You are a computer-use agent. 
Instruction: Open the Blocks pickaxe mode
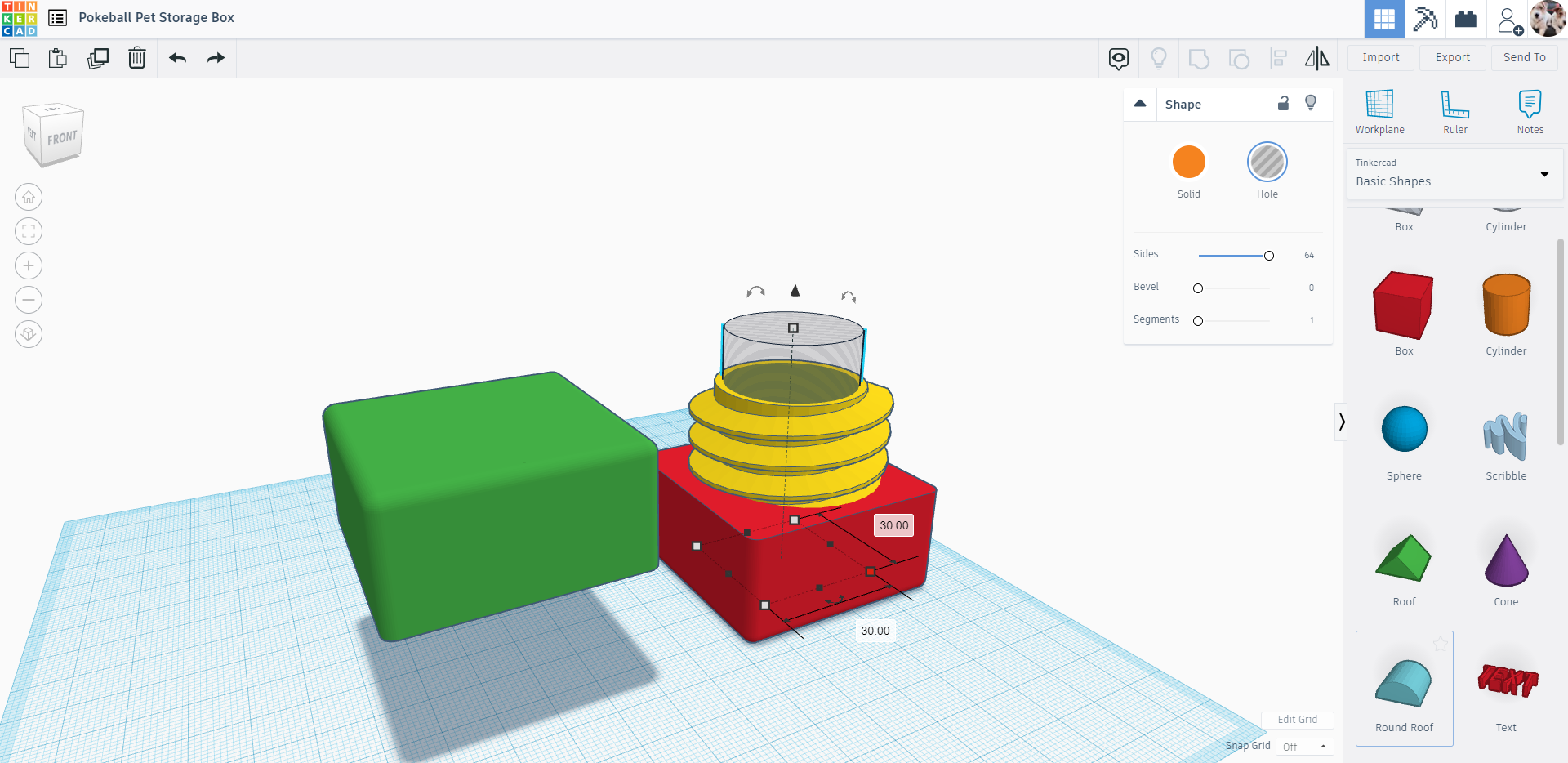pyautogui.click(x=1425, y=19)
